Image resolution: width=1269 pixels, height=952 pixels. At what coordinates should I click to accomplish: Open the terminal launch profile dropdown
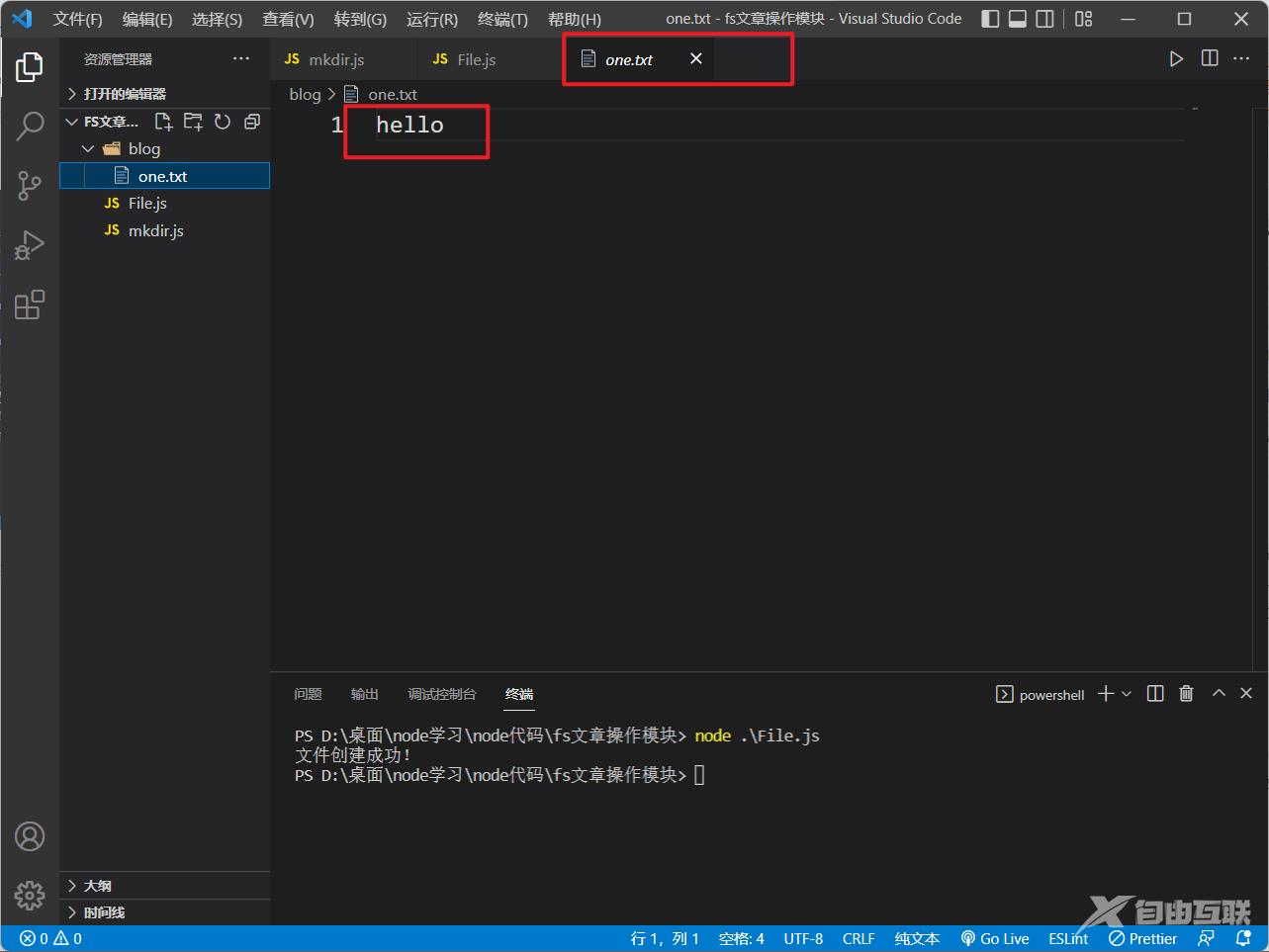point(1127,694)
